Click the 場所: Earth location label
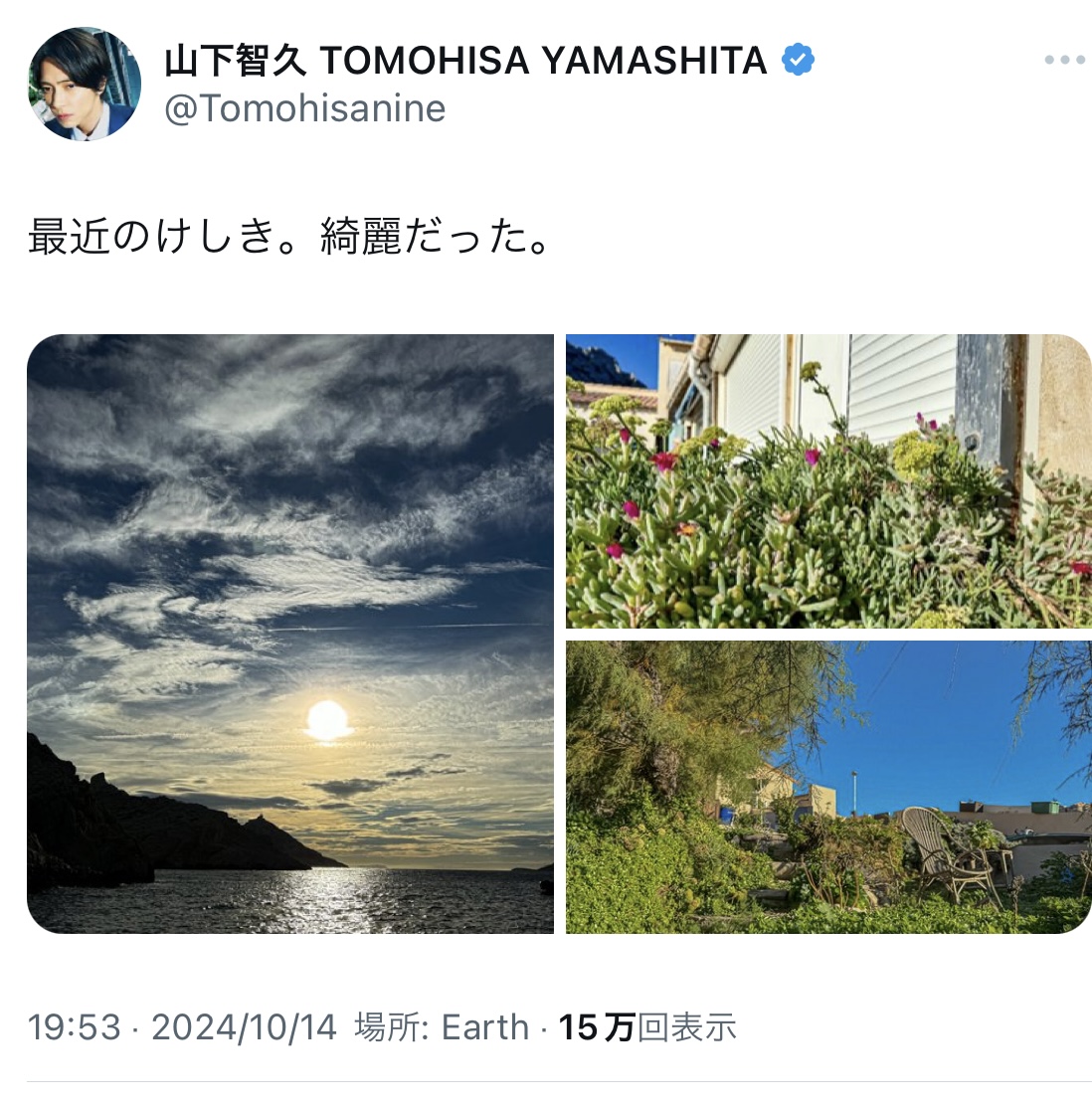 (x=442, y=1027)
